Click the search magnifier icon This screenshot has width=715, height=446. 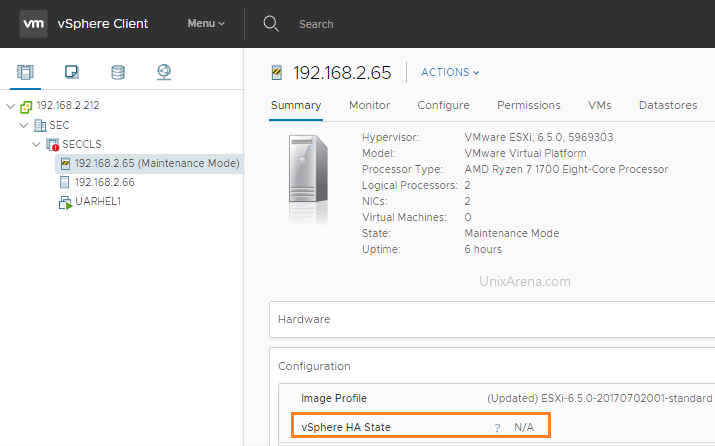(x=271, y=24)
